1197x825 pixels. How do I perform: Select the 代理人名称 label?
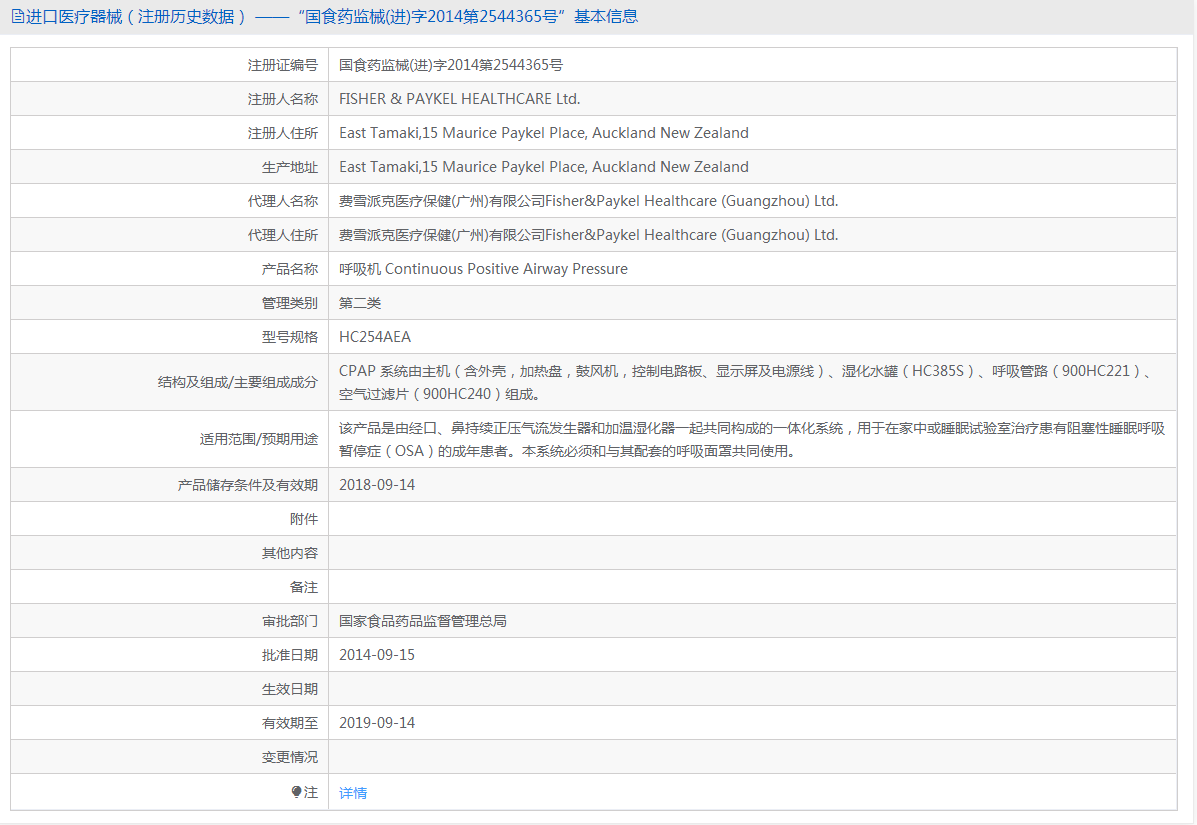(282, 201)
